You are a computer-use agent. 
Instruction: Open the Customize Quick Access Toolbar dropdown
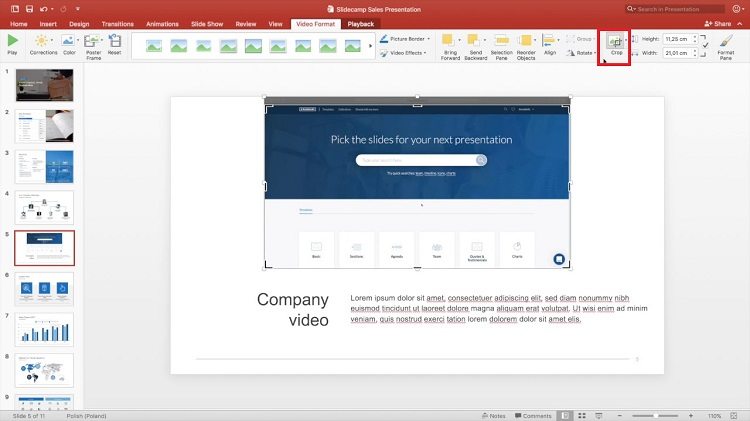(77, 9)
